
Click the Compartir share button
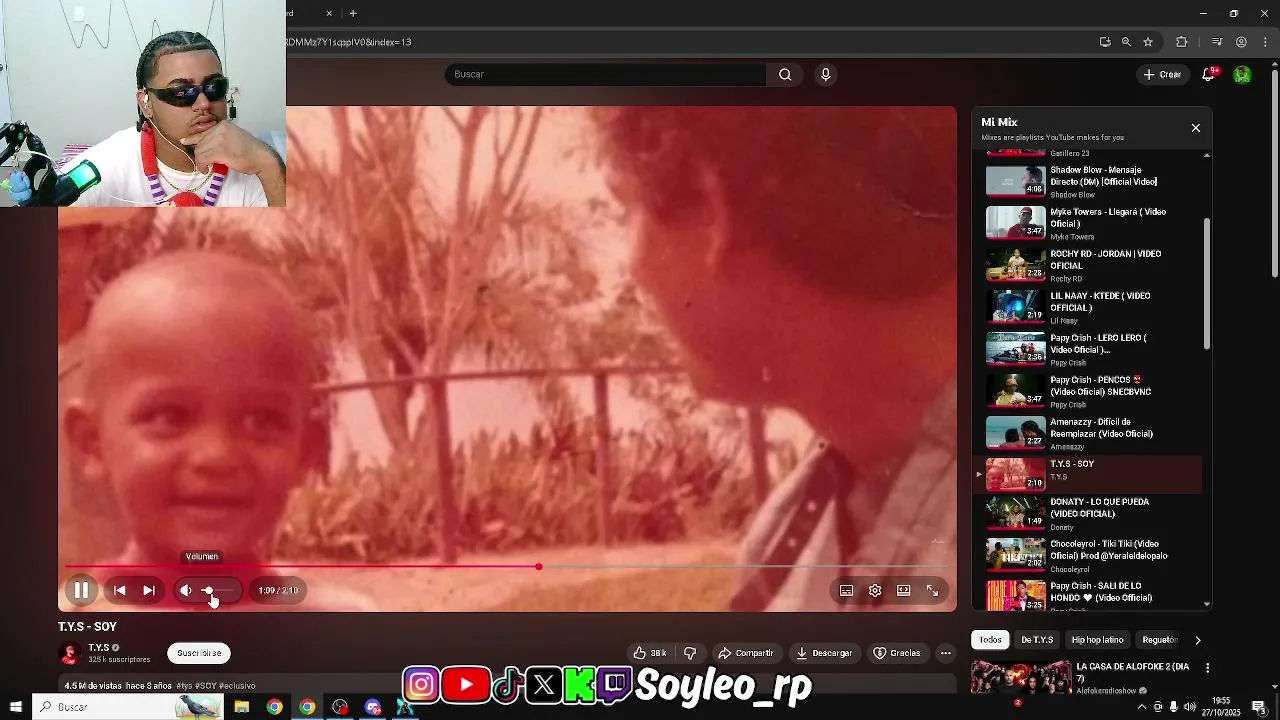746,653
